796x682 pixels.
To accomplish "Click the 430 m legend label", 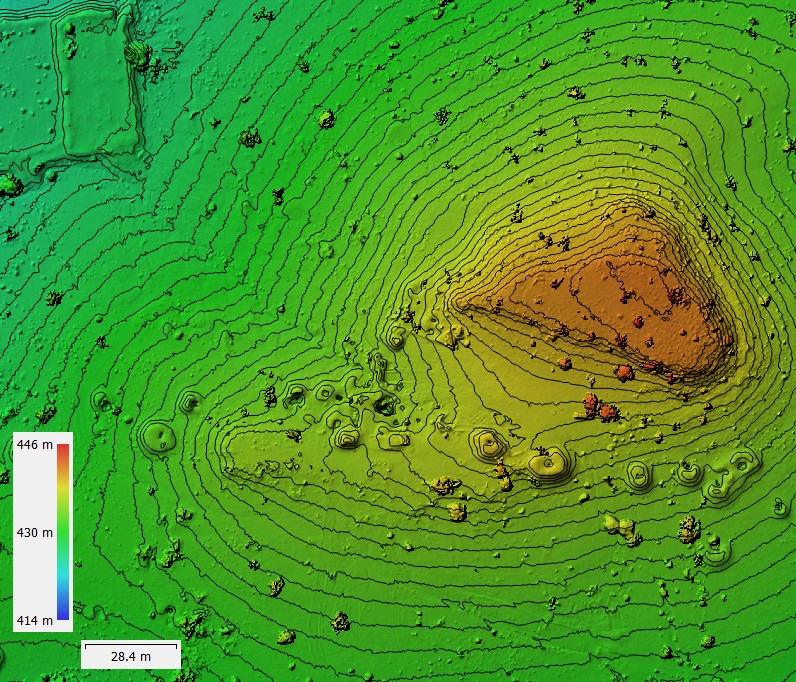I will [35, 533].
